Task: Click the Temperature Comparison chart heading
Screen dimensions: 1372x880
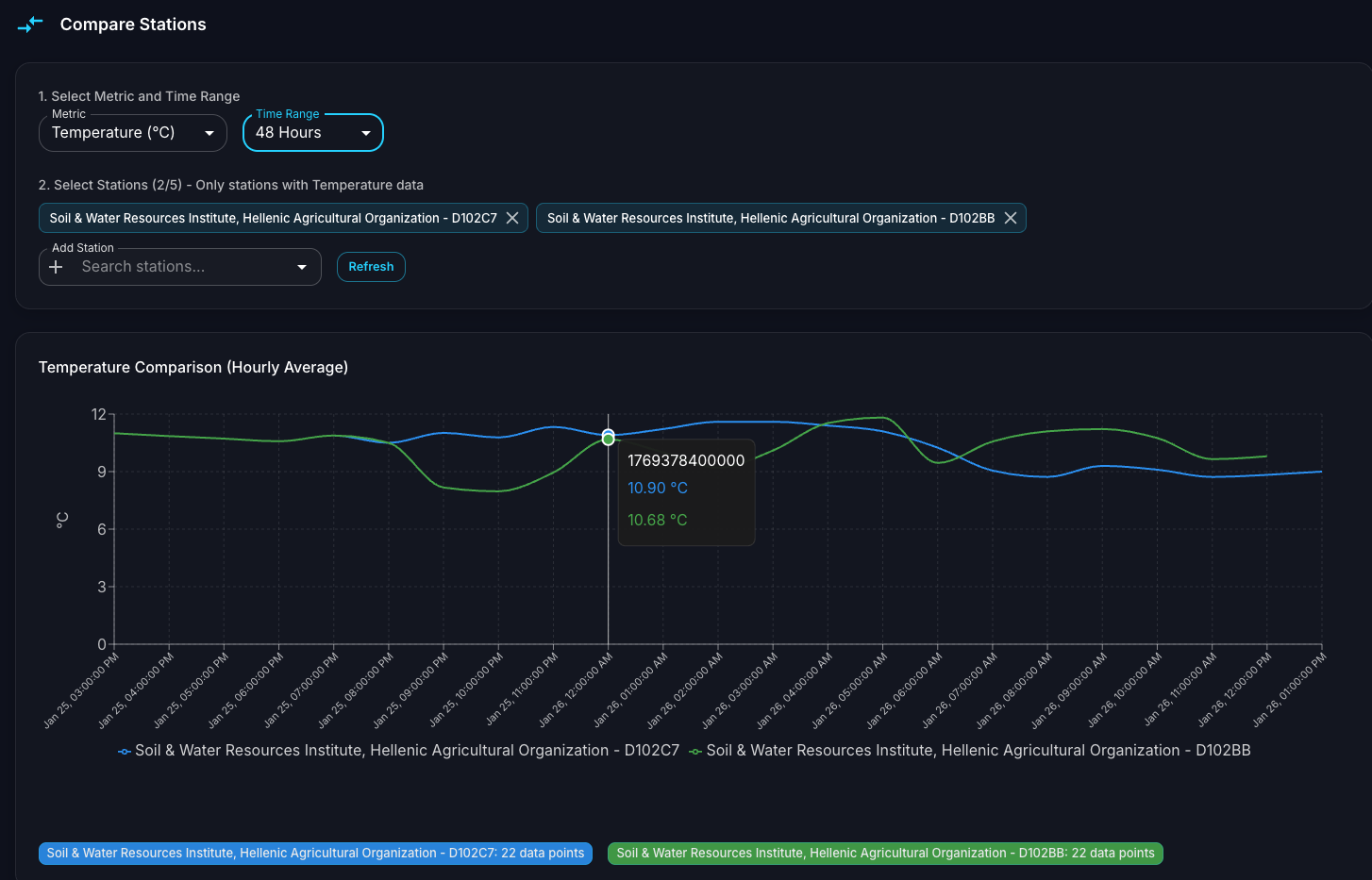Action: pyautogui.click(x=193, y=367)
